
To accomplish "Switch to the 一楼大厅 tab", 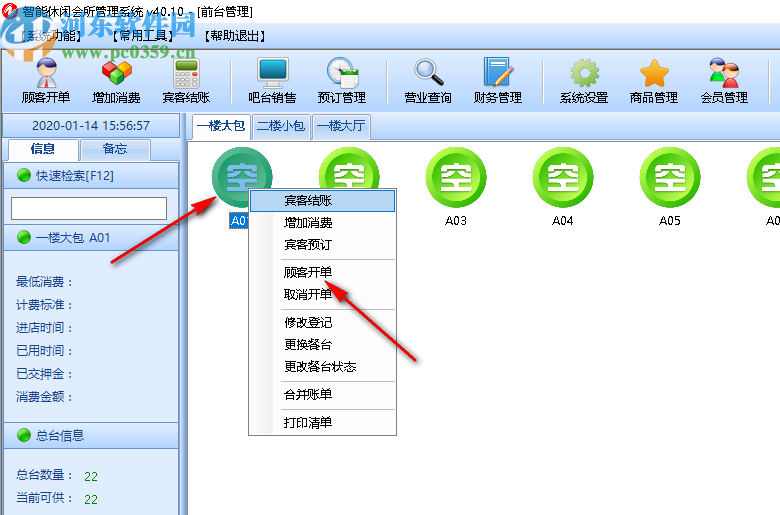I will [341, 126].
